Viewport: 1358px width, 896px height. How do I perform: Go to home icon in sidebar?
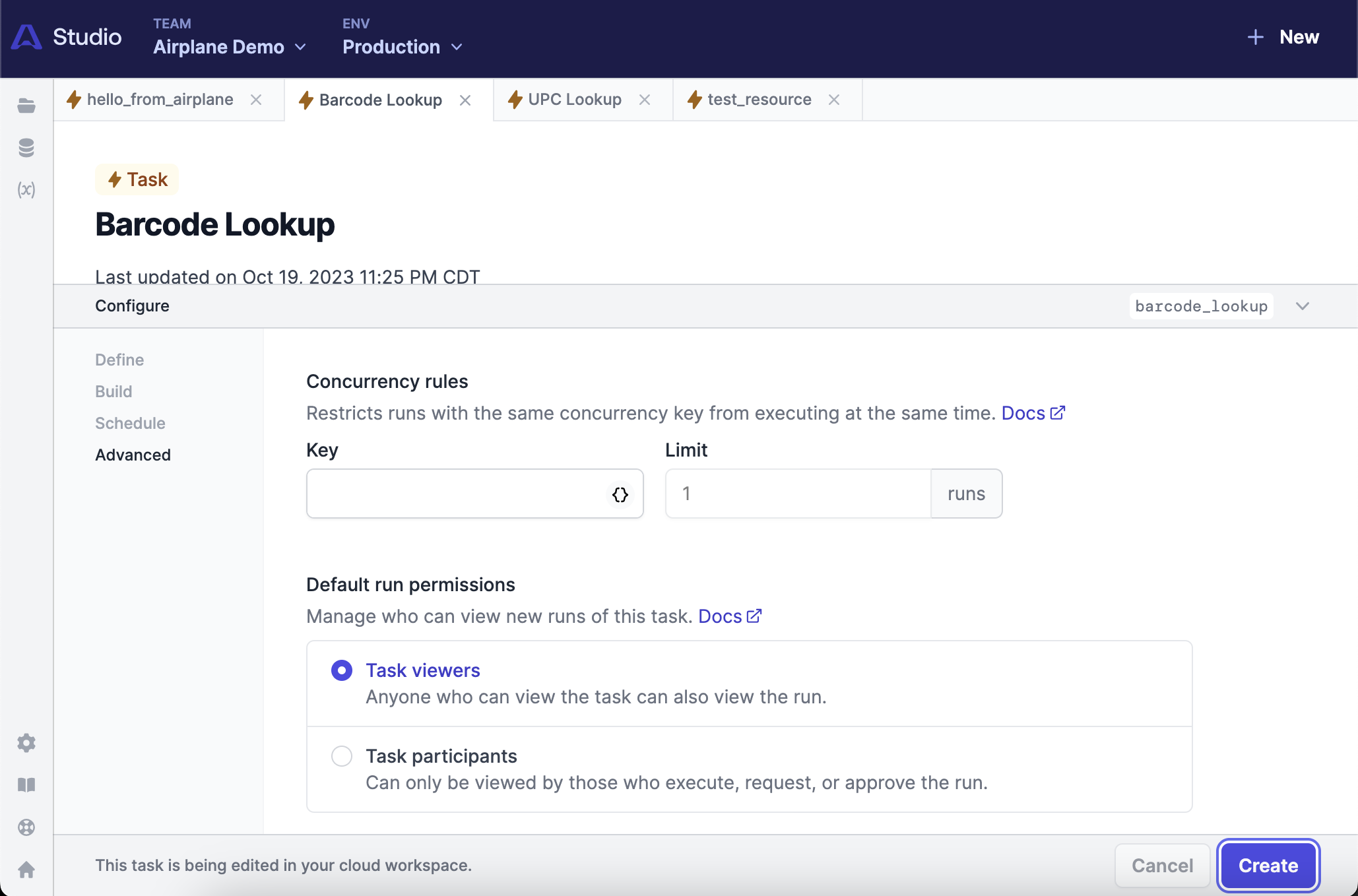tap(26, 870)
